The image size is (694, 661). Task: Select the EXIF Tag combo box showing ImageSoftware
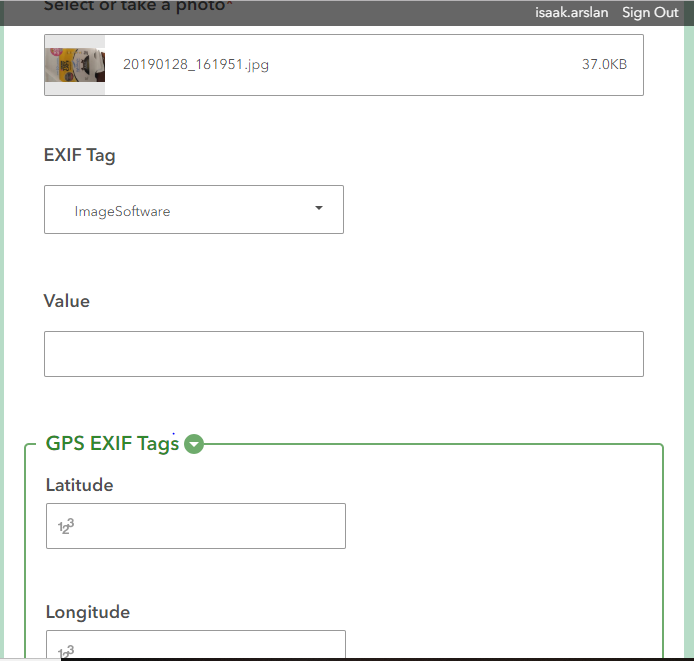(194, 209)
